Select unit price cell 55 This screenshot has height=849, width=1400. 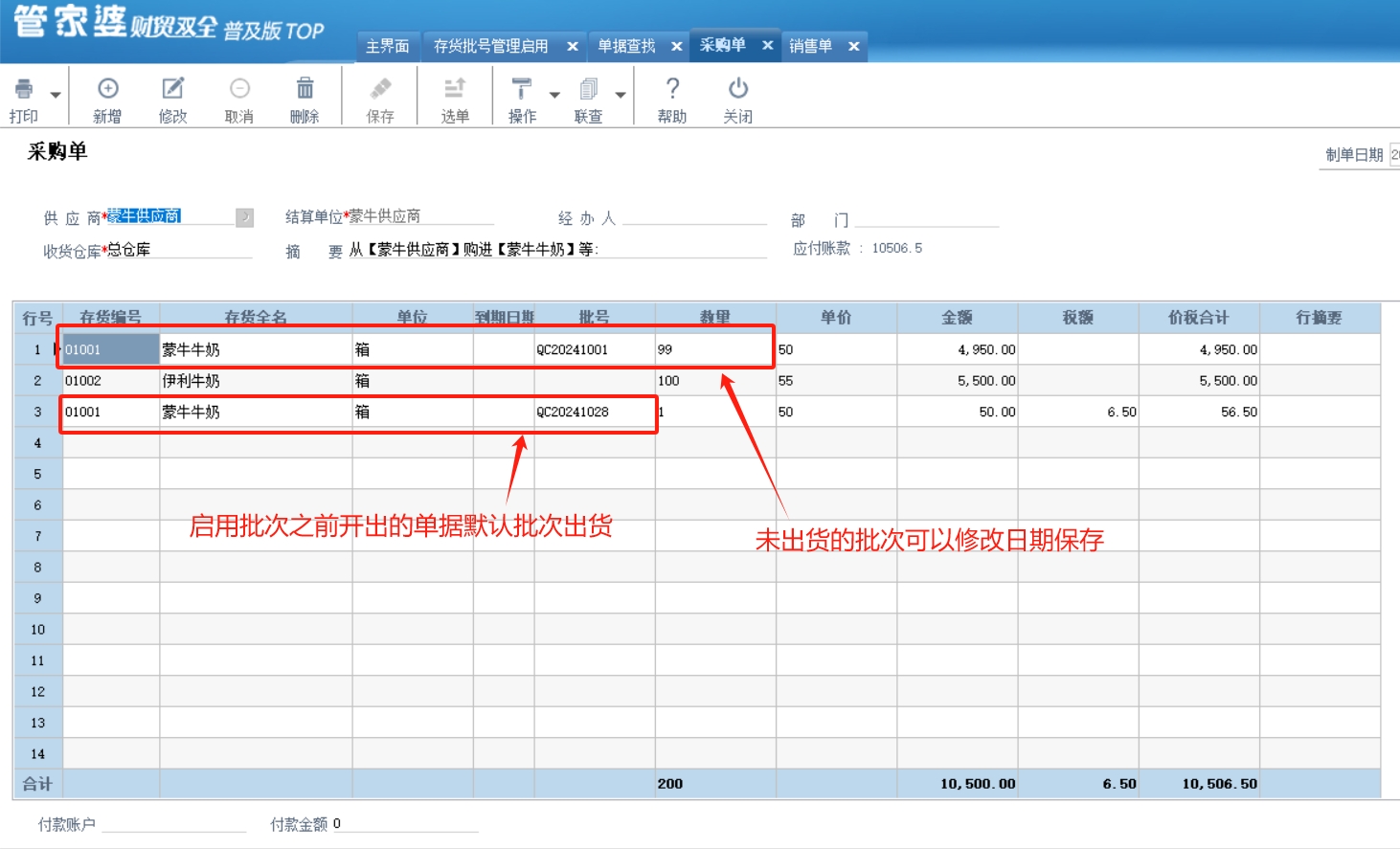tap(836, 381)
